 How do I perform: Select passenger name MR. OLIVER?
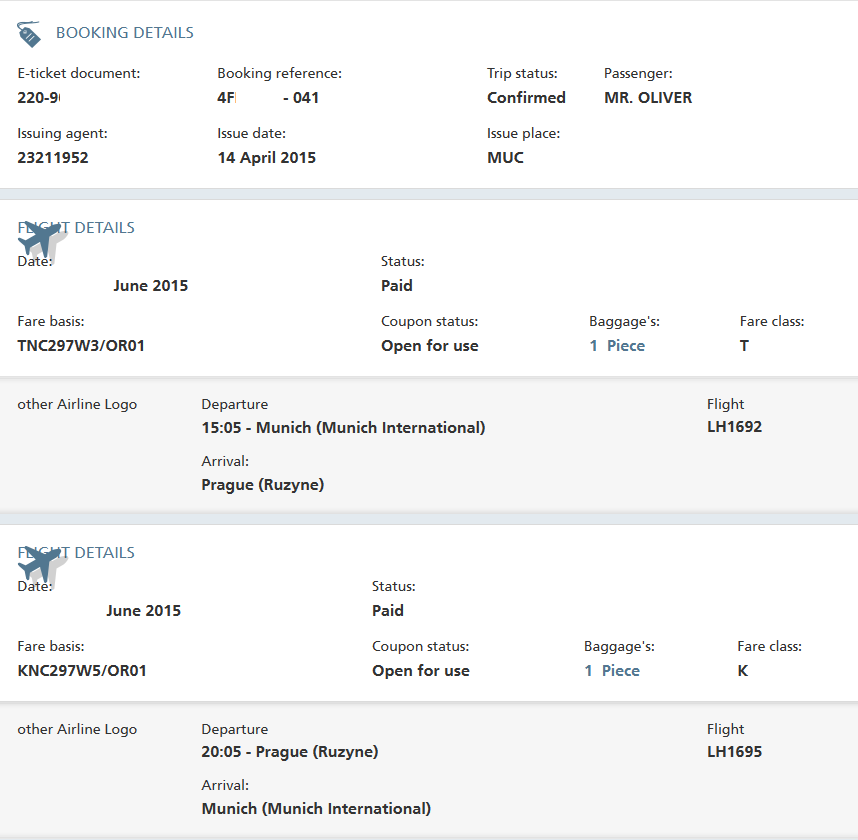[x=648, y=98]
